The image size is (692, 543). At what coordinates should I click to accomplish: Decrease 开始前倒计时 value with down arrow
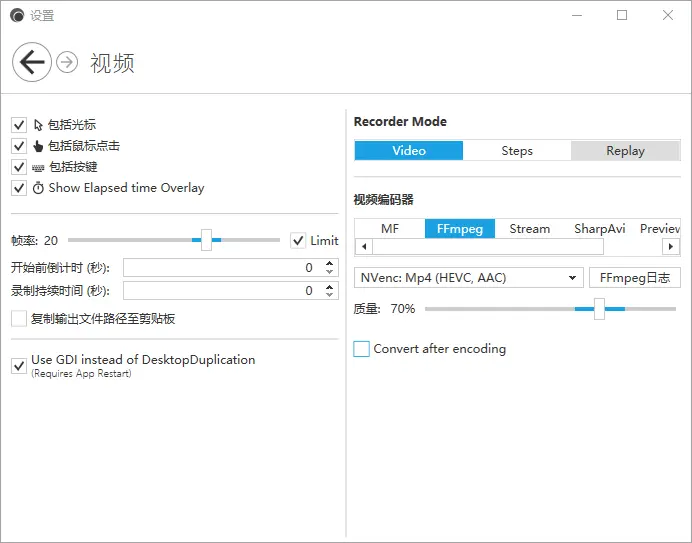pos(329,272)
